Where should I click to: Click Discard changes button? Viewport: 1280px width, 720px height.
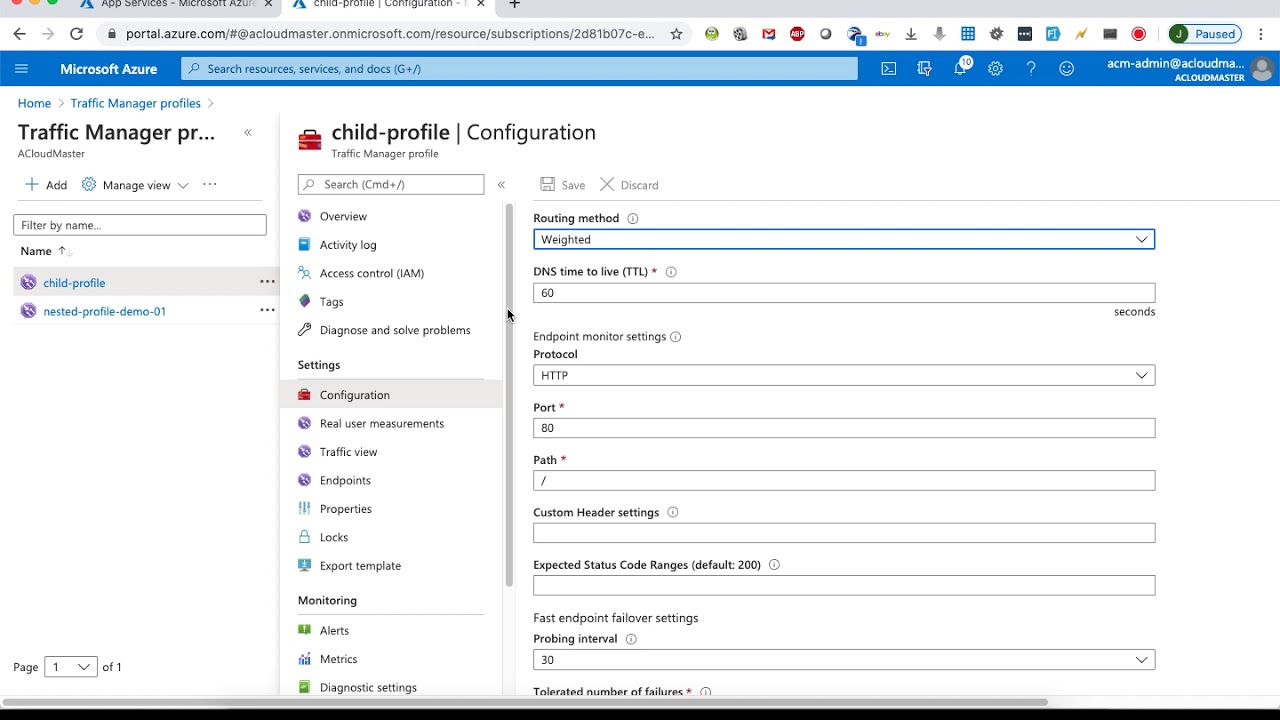(629, 185)
